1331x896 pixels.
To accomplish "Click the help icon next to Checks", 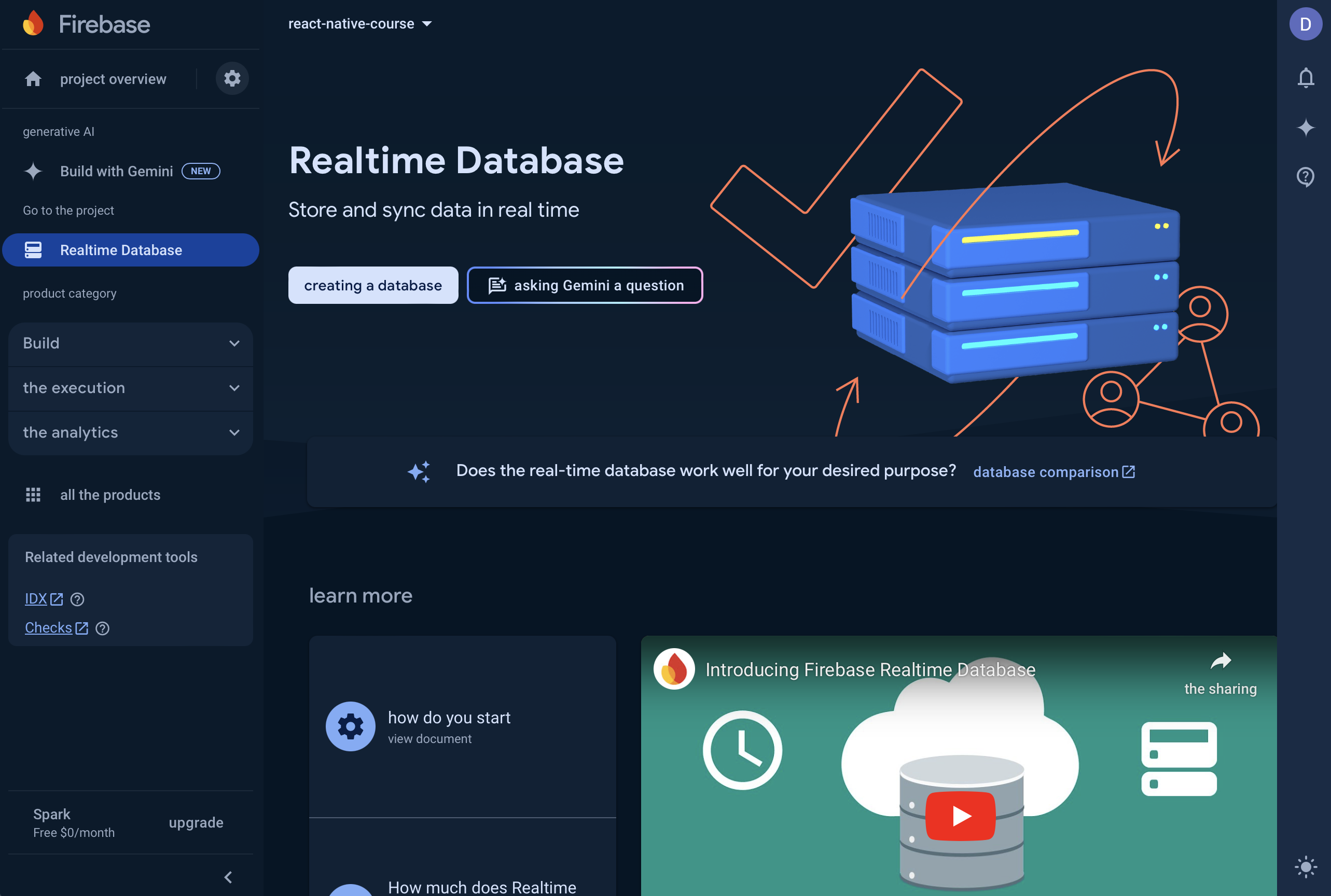I will coord(102,628).
